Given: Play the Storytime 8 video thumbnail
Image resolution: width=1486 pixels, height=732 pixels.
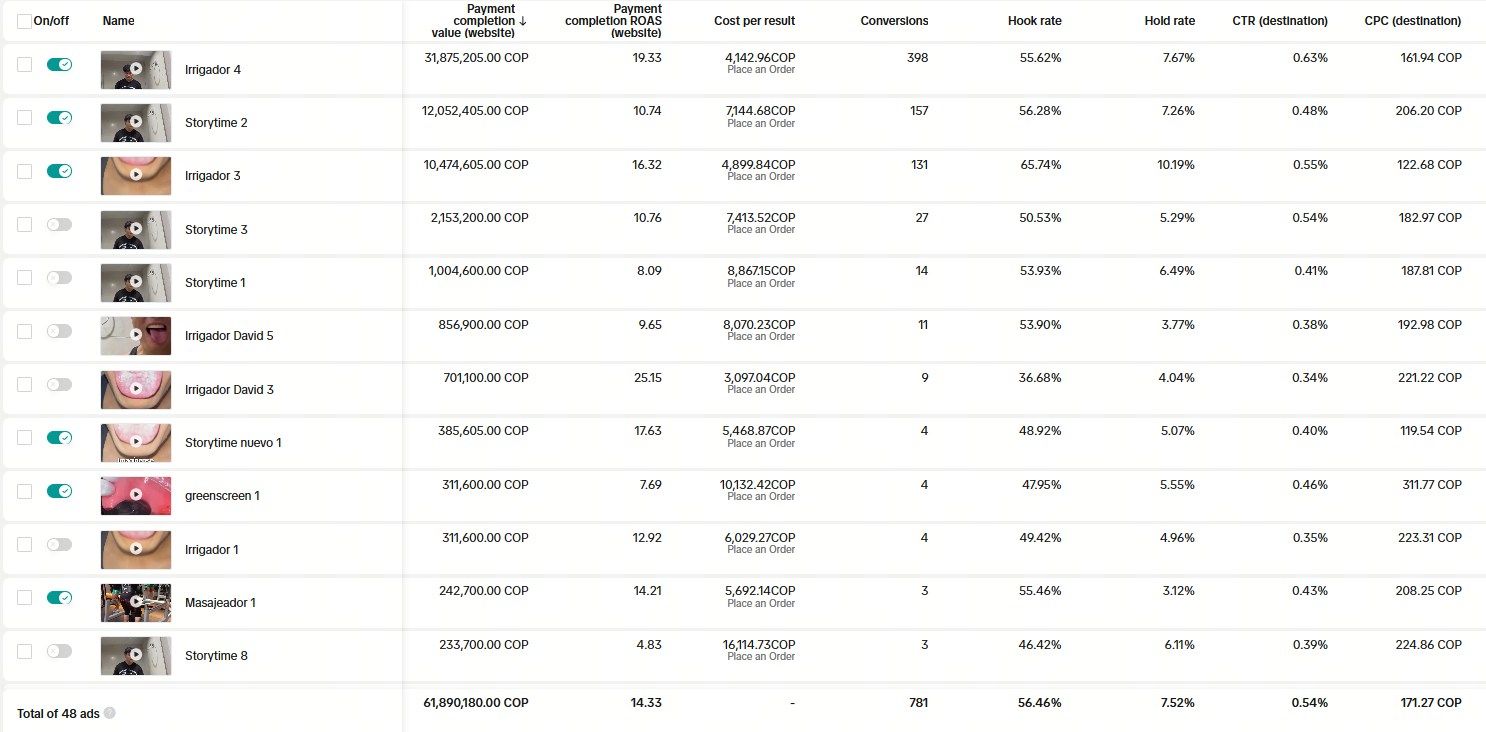Looking at the screenshot, I should pyautogui.click(x=136, y=654).
